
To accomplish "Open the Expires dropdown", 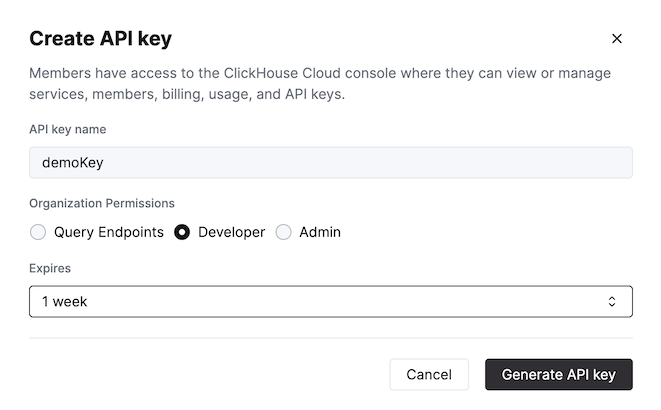I will [330, 301].
